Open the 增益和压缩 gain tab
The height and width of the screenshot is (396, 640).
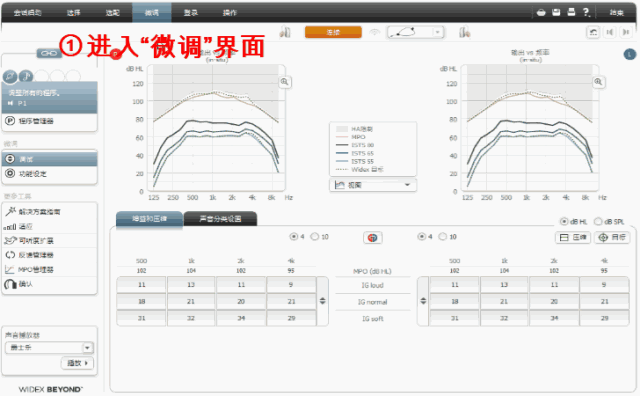(x=149, y=219)
